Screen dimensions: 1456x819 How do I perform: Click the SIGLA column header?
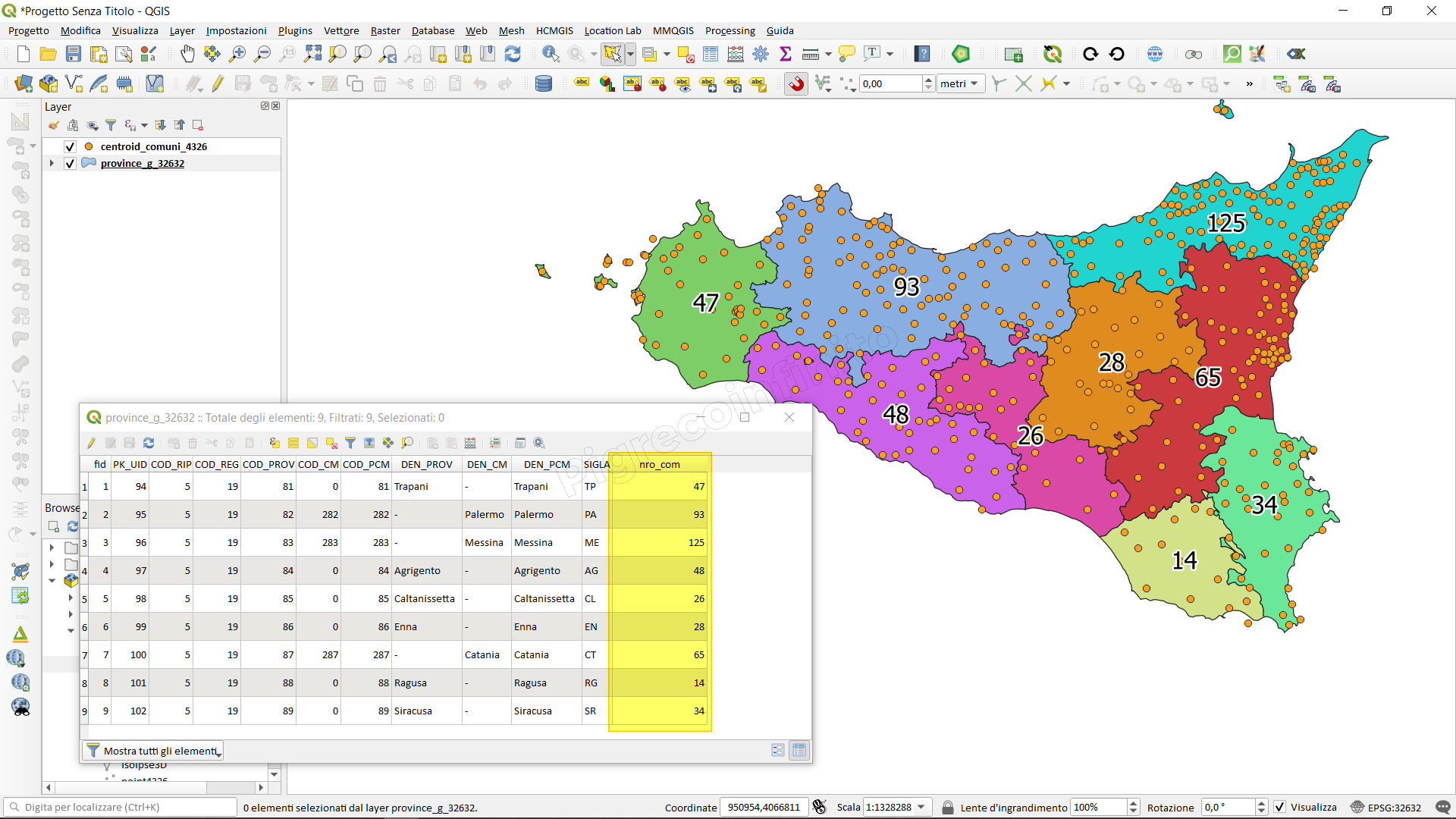pyautogui.click(x=596, y=464)
